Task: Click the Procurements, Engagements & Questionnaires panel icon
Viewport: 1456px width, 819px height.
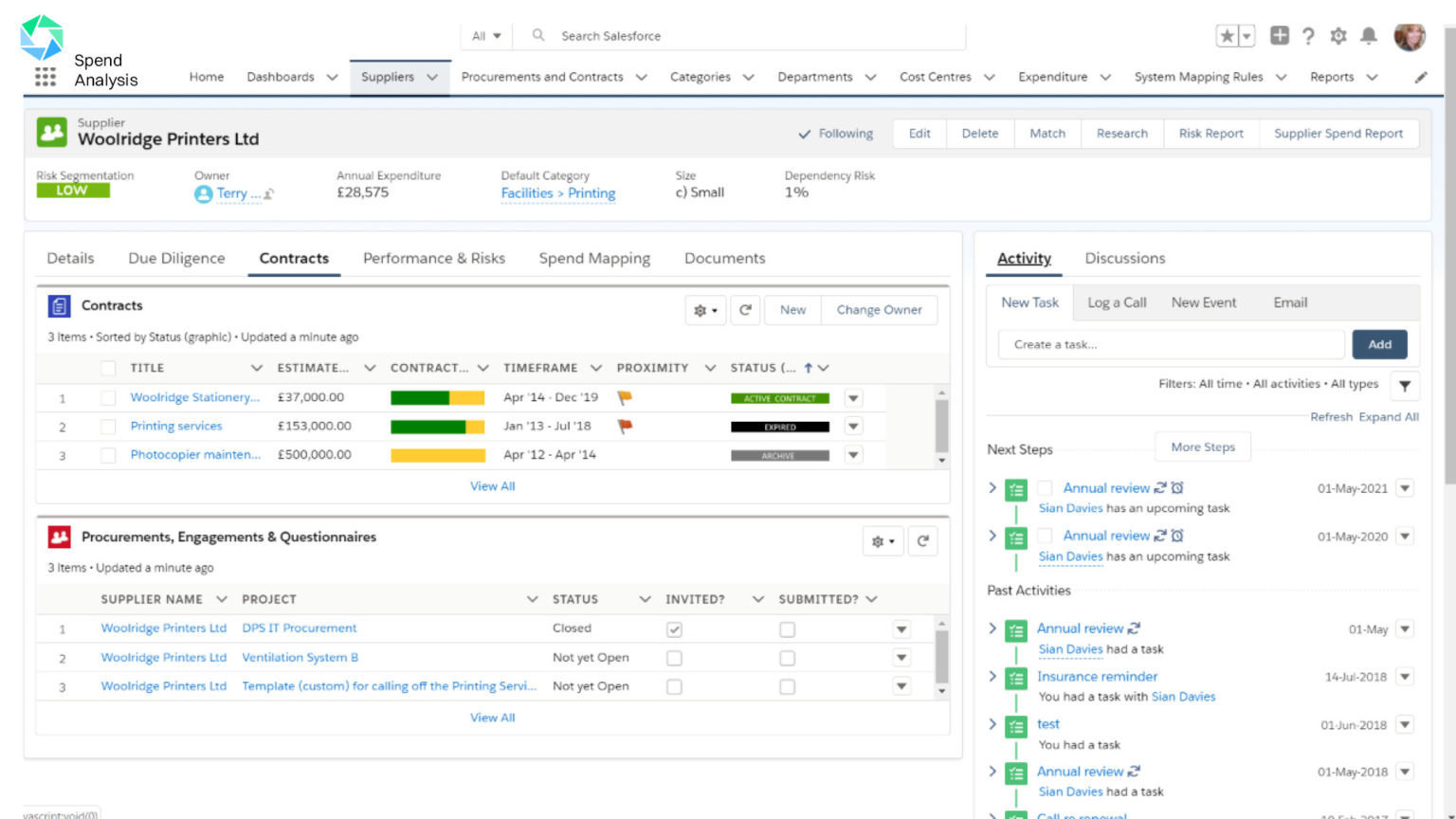Action: click(58, 537)
